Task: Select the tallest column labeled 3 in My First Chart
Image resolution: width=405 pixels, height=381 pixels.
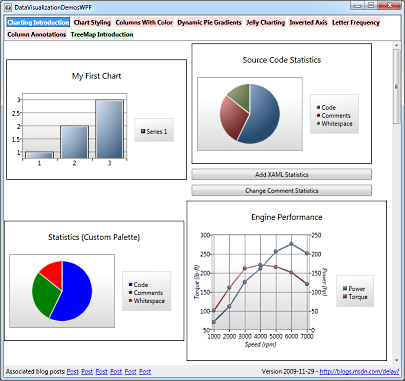Action: pos(109,129)
